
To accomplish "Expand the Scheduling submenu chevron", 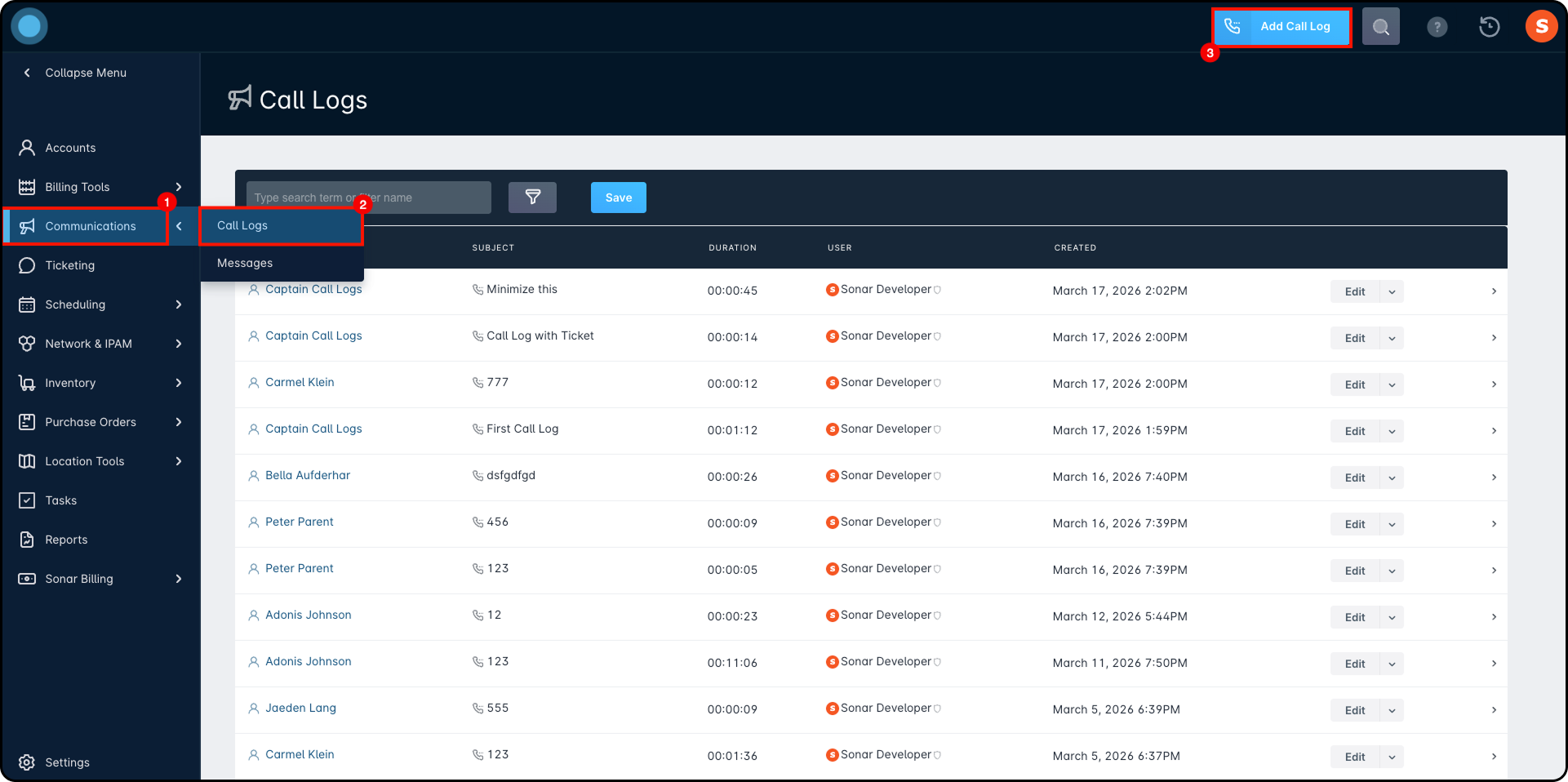I will tap(179, 304).
